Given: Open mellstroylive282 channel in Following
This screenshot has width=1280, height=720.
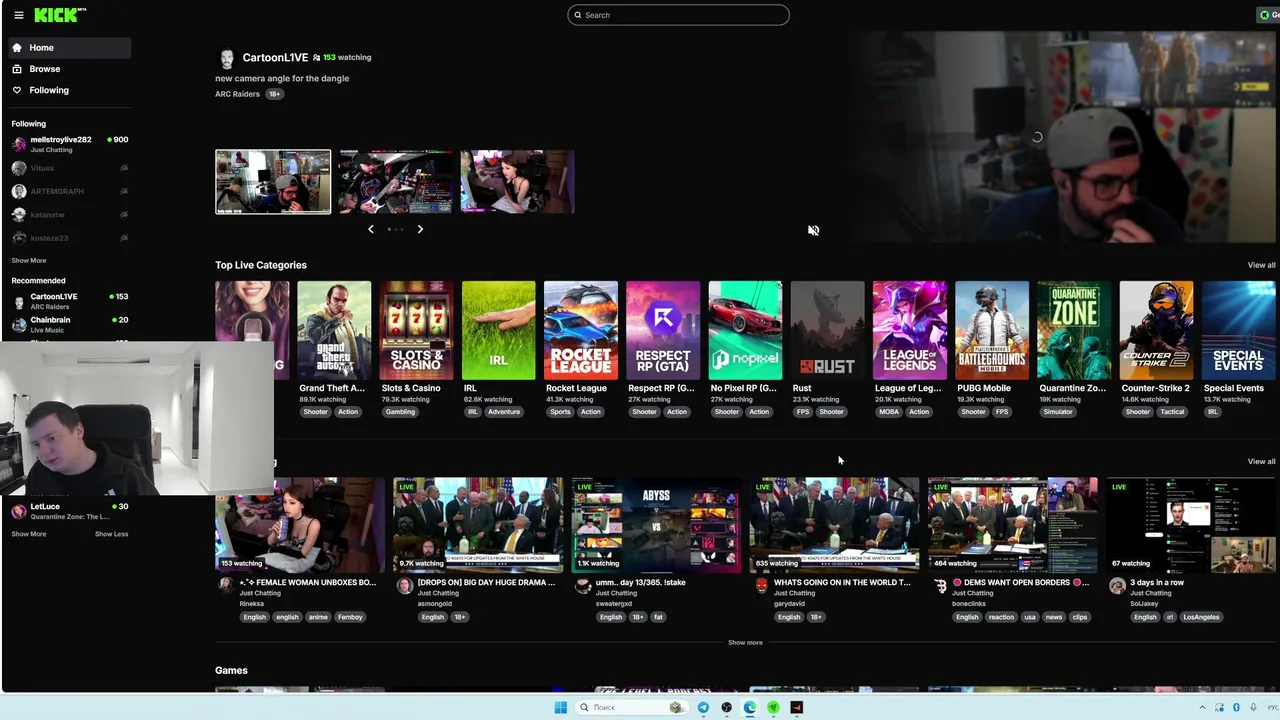Looking at the screenshot, I should click(x=69, y=144).
